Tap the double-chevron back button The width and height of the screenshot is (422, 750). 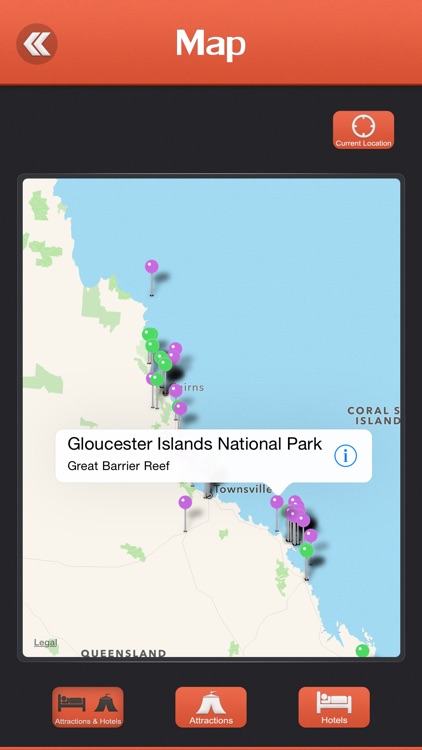[37, 44]
